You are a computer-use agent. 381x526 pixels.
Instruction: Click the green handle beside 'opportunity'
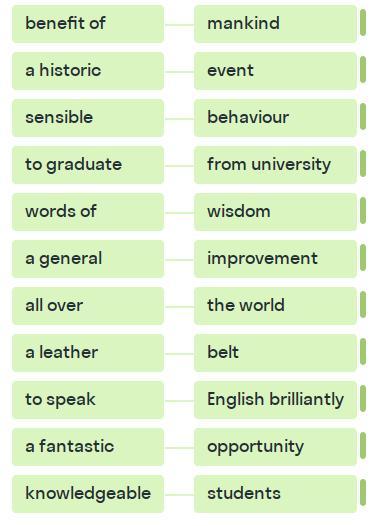click(x=363, y=445)
